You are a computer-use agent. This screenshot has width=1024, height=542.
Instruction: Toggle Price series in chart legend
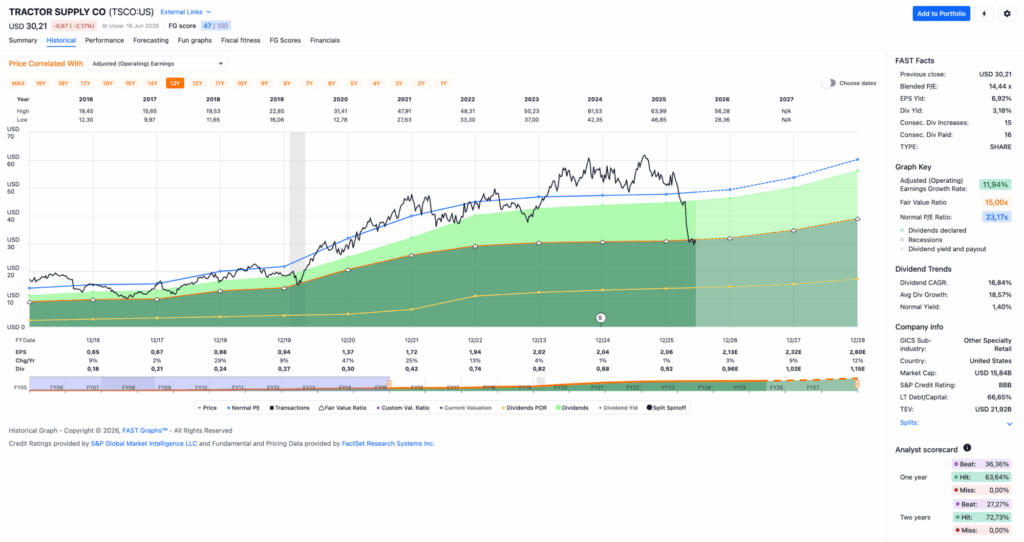click(x=208, y=407)
